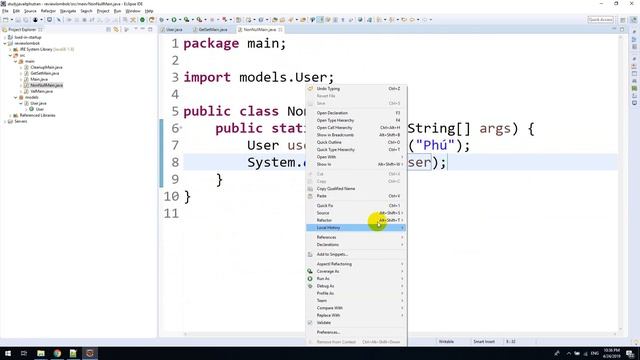This screenshot has height=360, width=640.
Task: Choose Quick Outline from the context menu
Action: (x=356, y=142)
